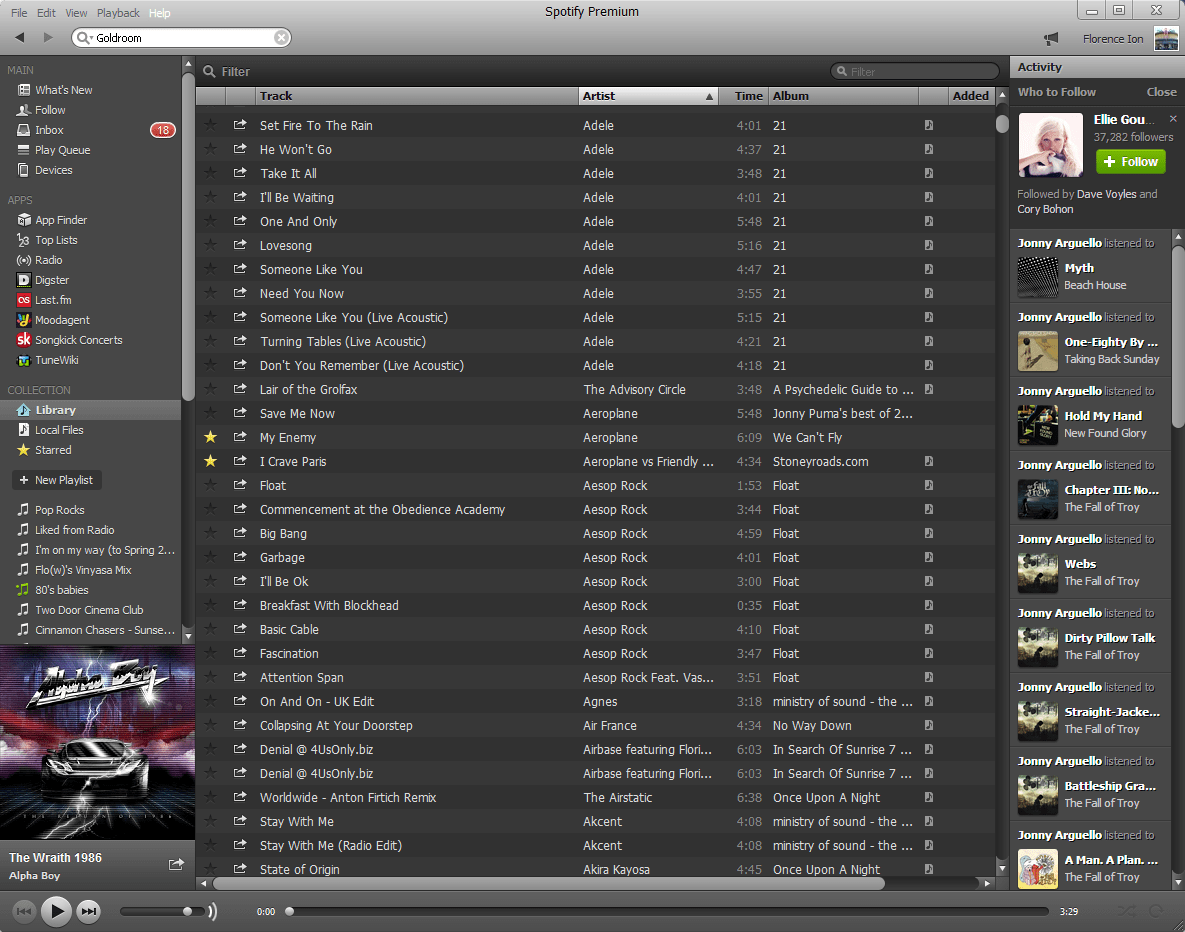Open the Digster app
The image size is (1185, 932).
(x=51, y=280)
